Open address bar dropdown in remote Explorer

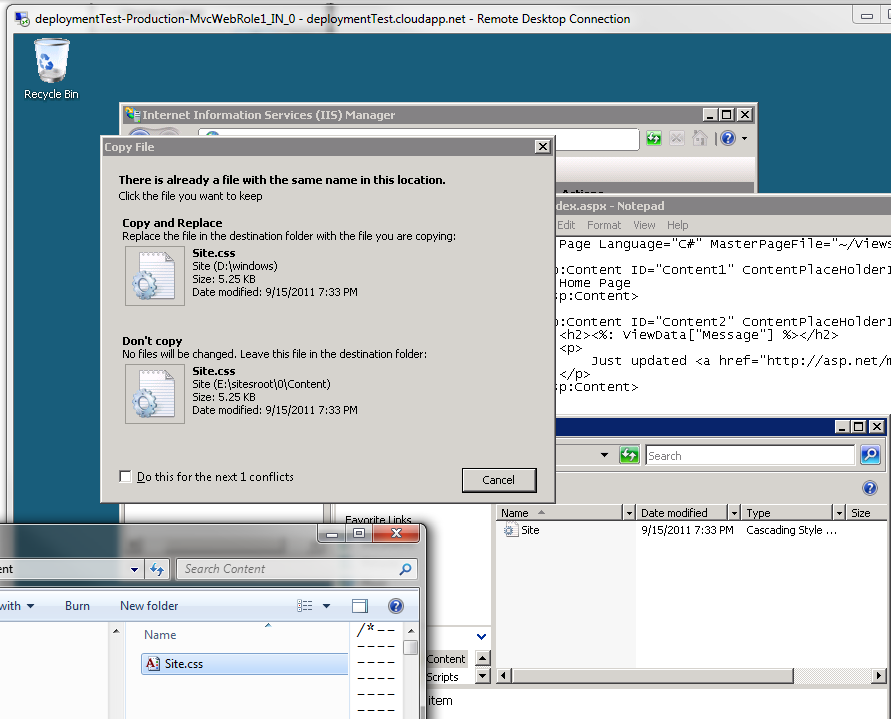click(604, 455)
